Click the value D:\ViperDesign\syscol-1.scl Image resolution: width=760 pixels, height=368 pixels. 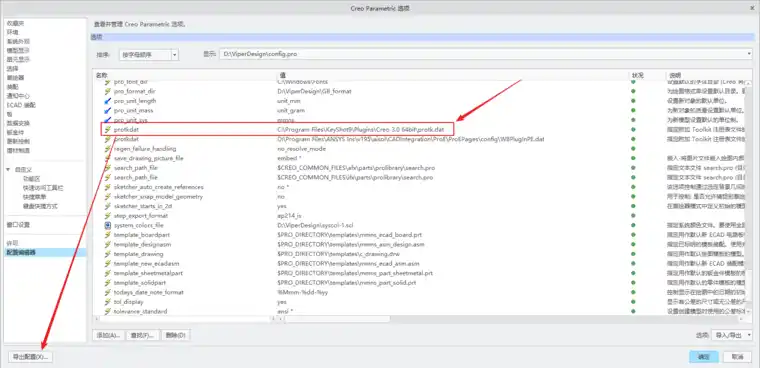click(x=316, y=225)
